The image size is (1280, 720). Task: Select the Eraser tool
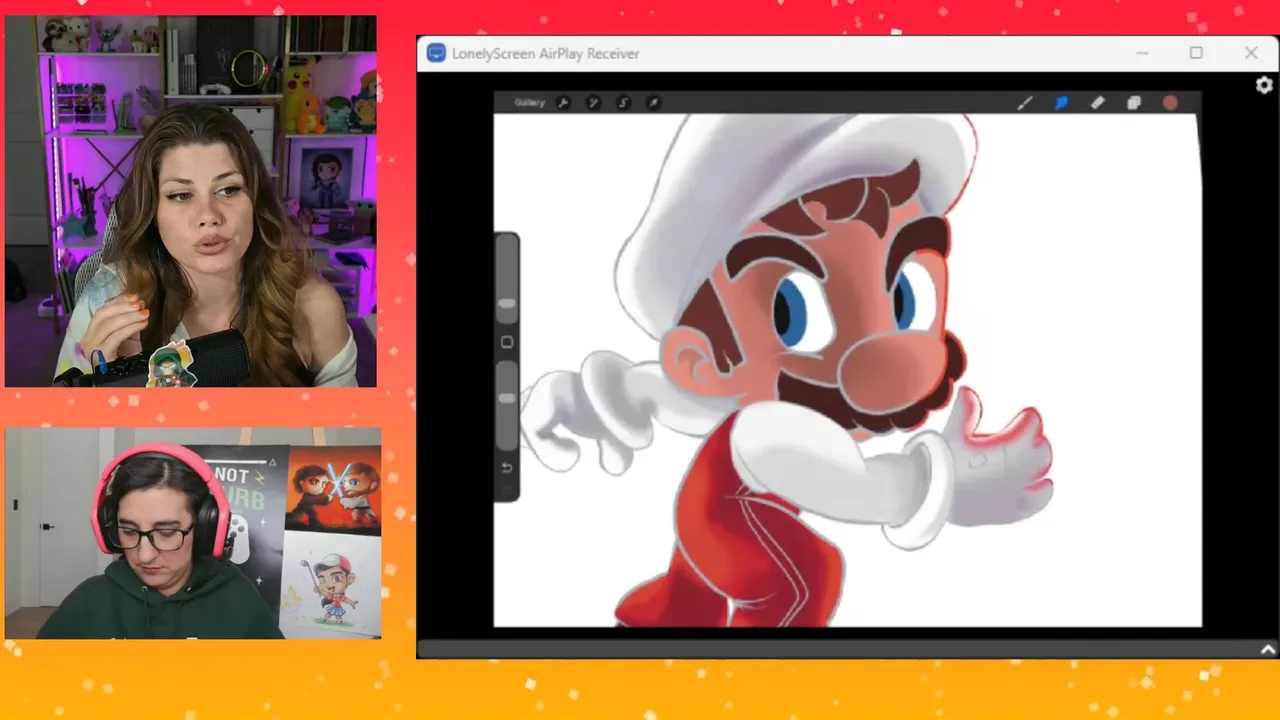[1097, 103]
